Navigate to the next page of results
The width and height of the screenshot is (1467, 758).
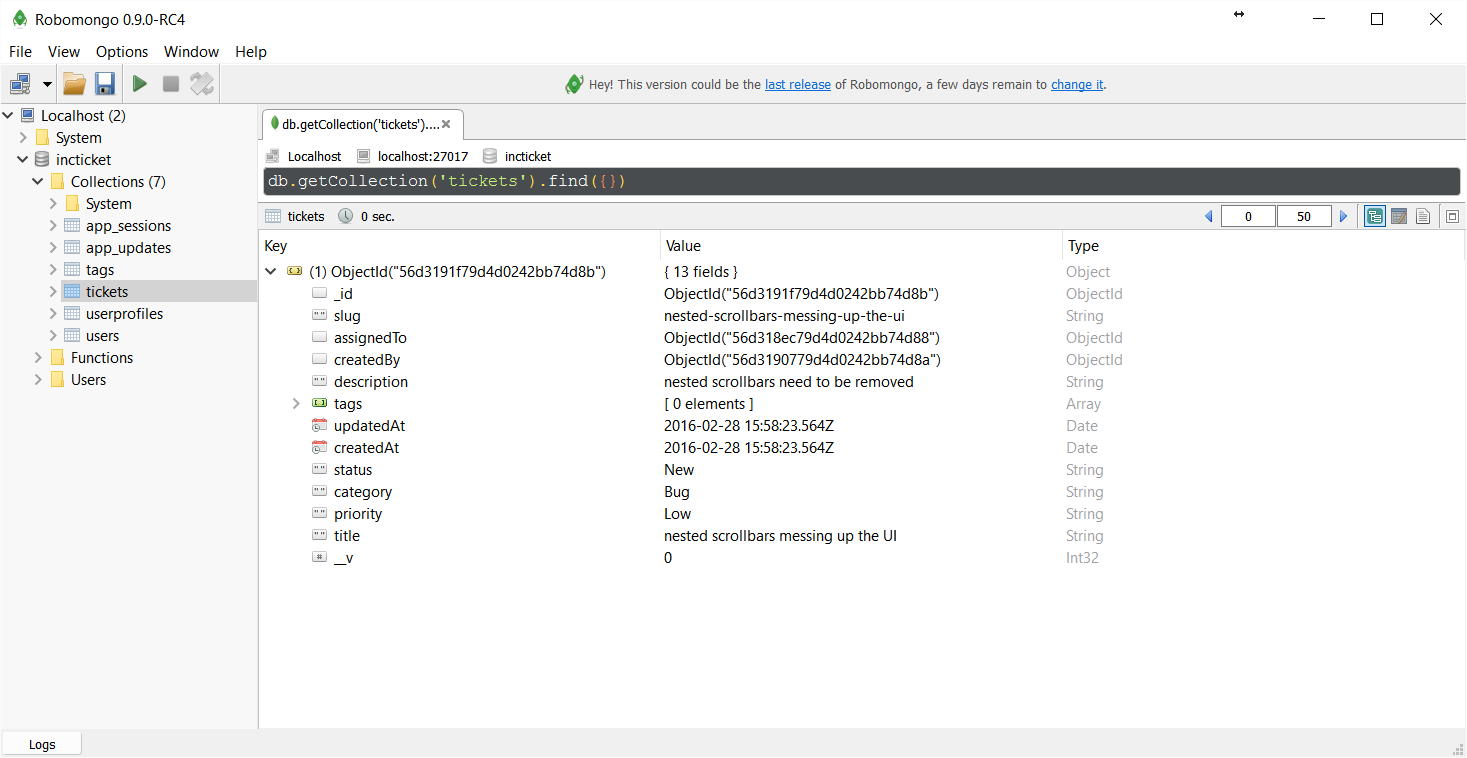coord(1344,215)
